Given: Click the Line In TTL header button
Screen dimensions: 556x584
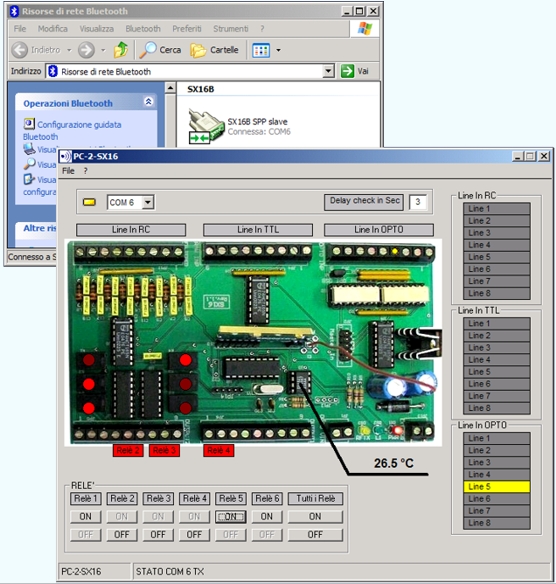Looking at the screenshot, I should point(258,230).
